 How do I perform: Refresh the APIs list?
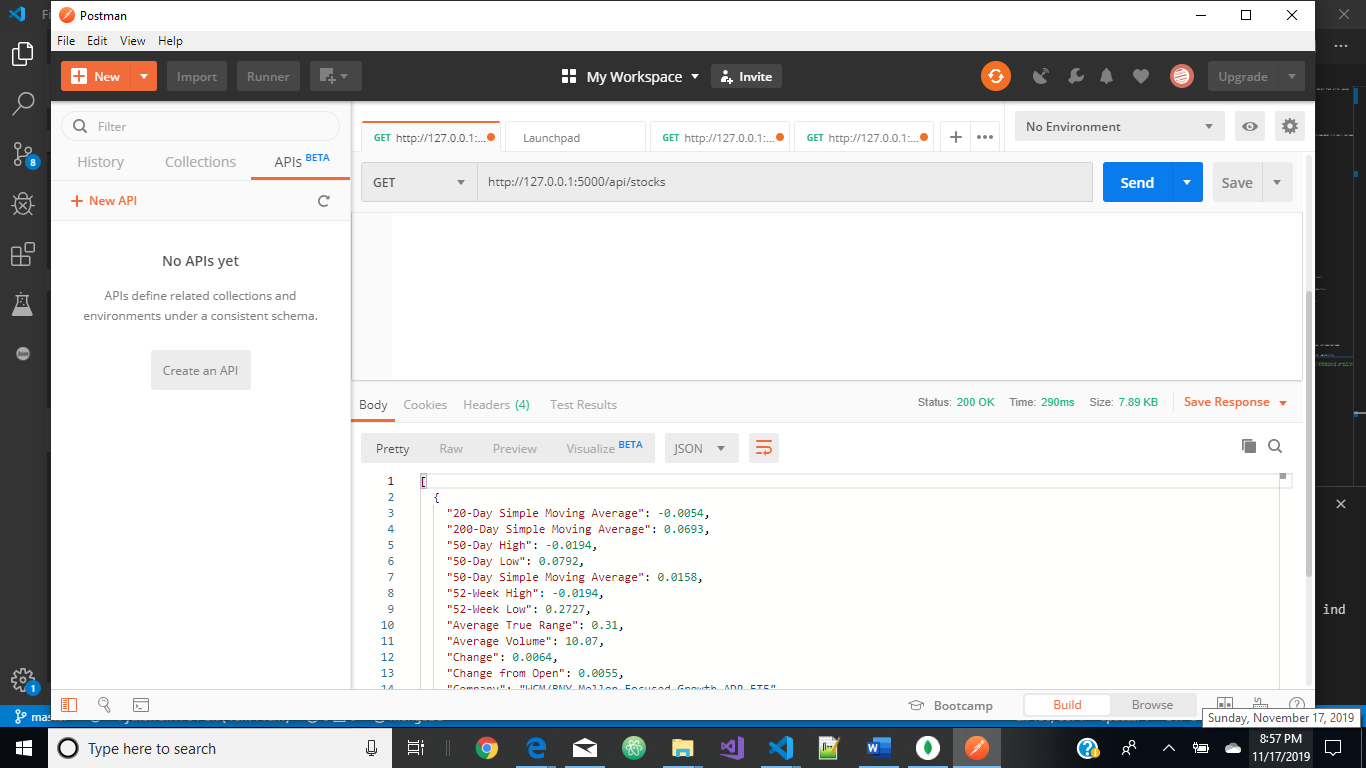point(323,201)
